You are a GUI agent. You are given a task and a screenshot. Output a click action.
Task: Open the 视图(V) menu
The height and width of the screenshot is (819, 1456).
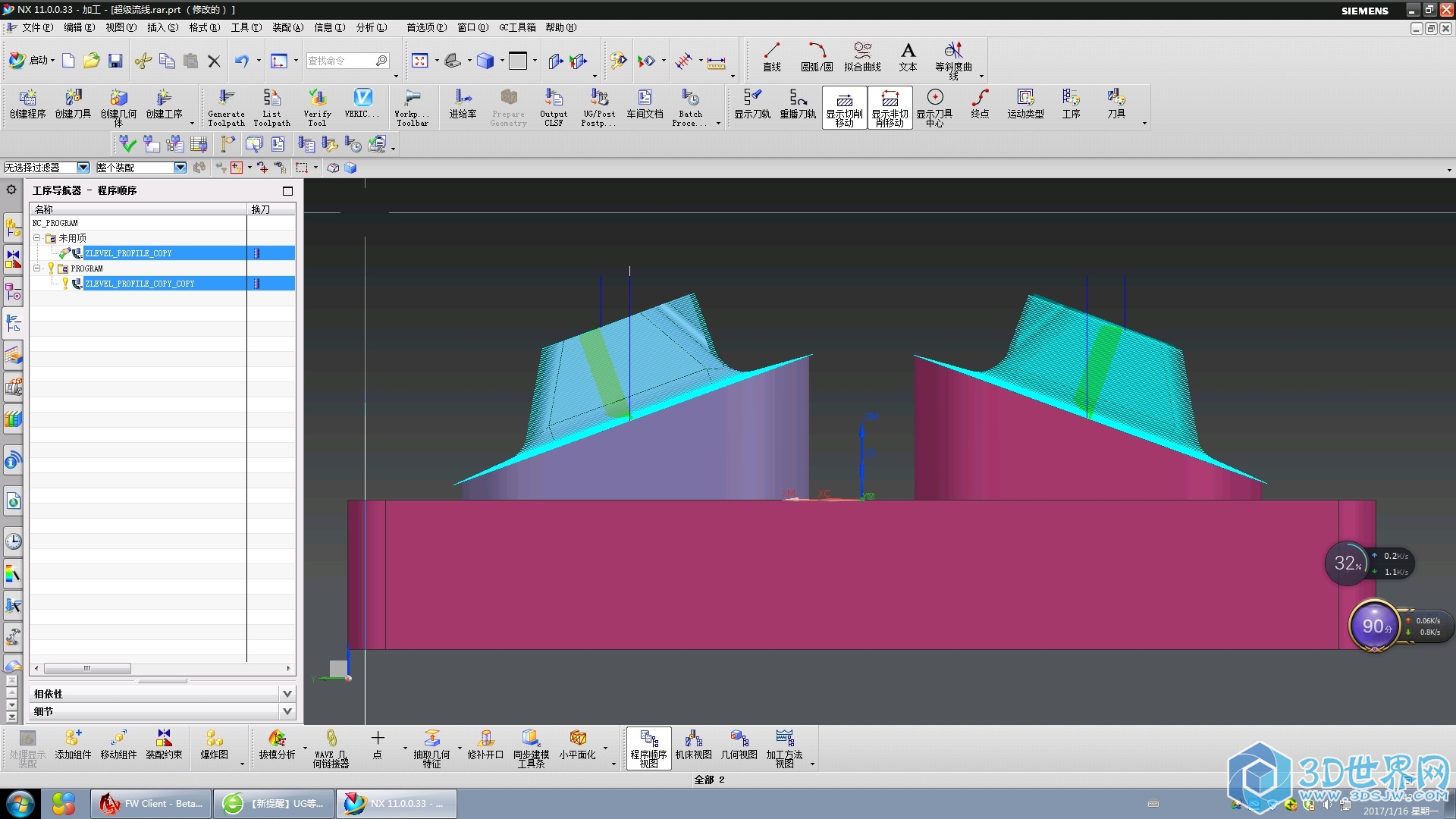(121, 27)
